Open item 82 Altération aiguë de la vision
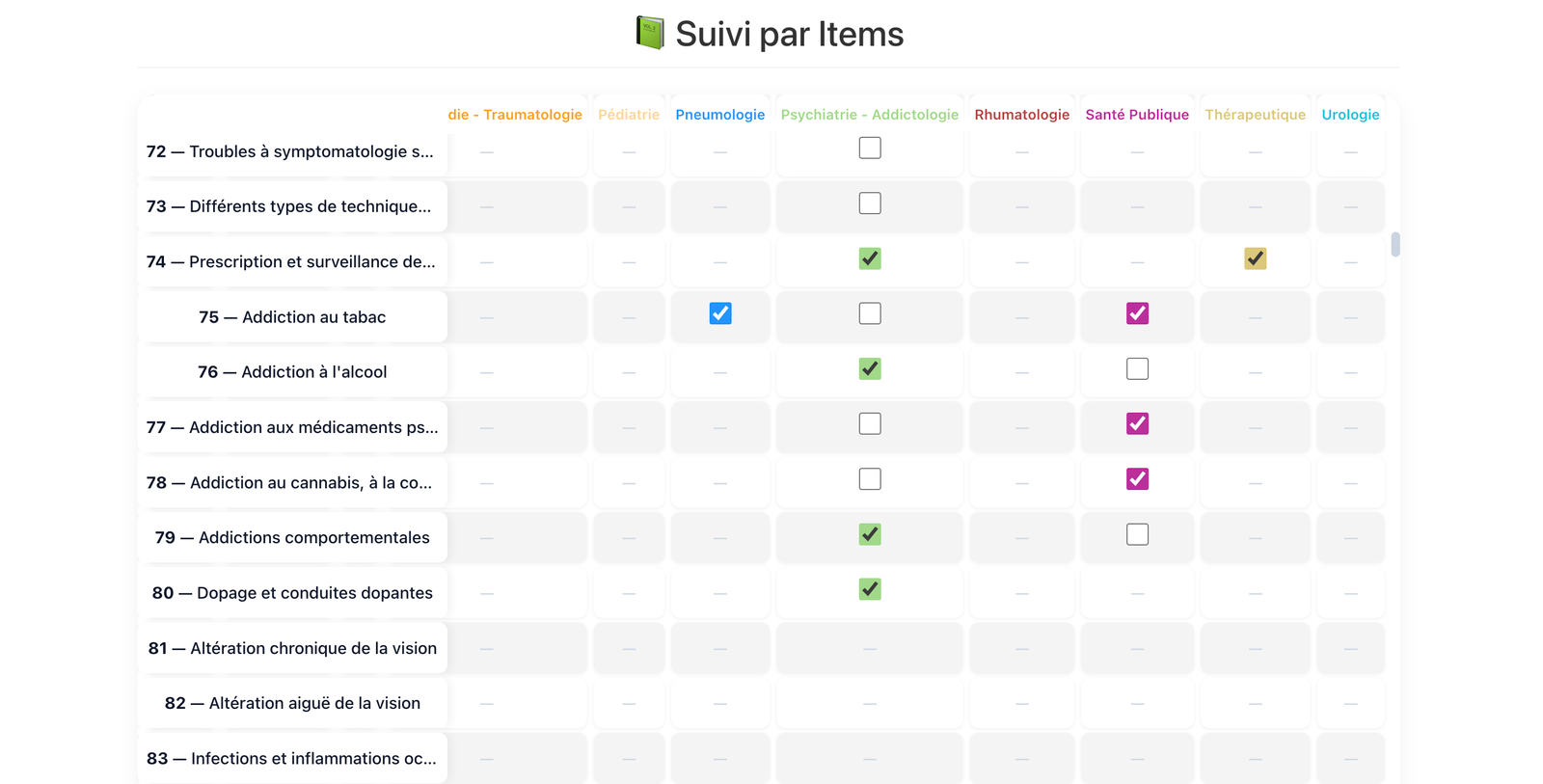 pyautogui.click(x=292, y=703)
